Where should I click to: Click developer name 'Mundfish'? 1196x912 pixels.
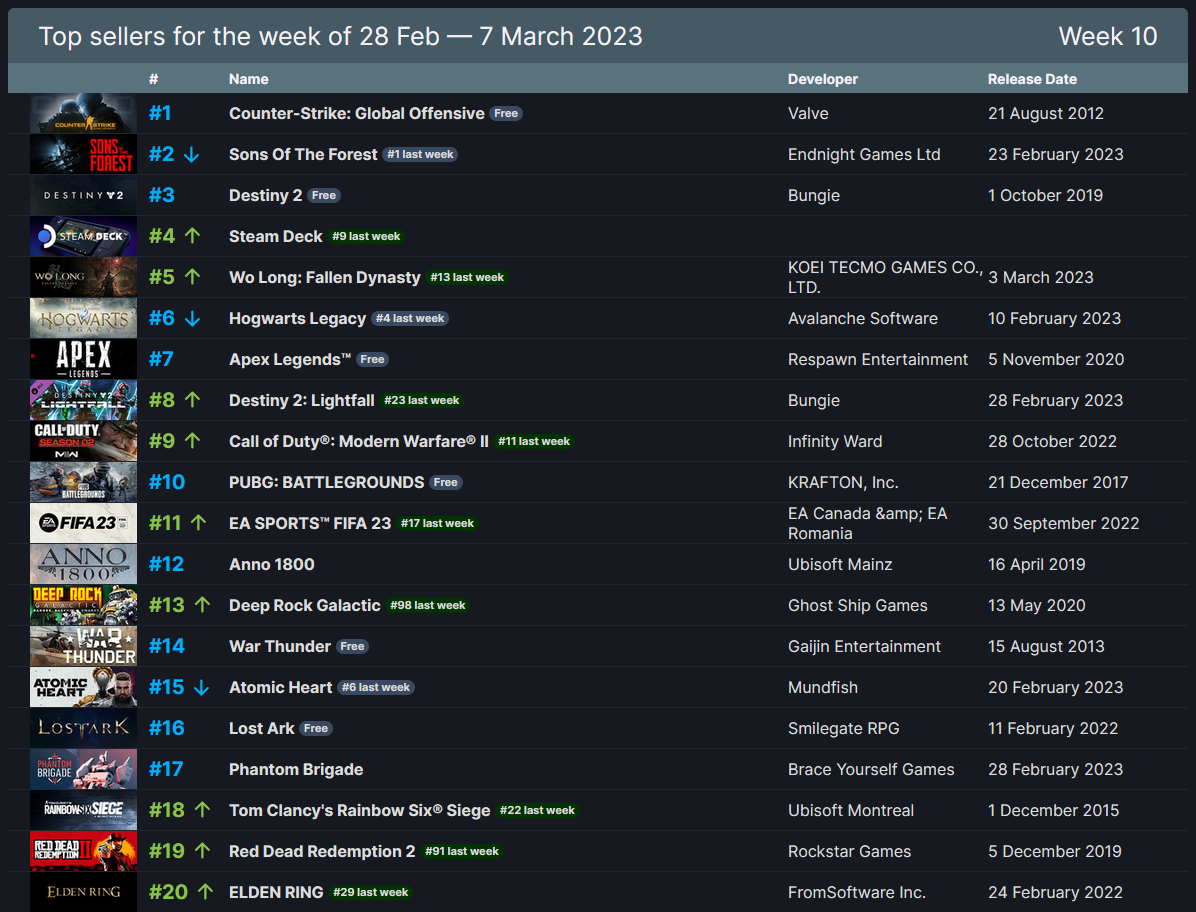point(822,688)
